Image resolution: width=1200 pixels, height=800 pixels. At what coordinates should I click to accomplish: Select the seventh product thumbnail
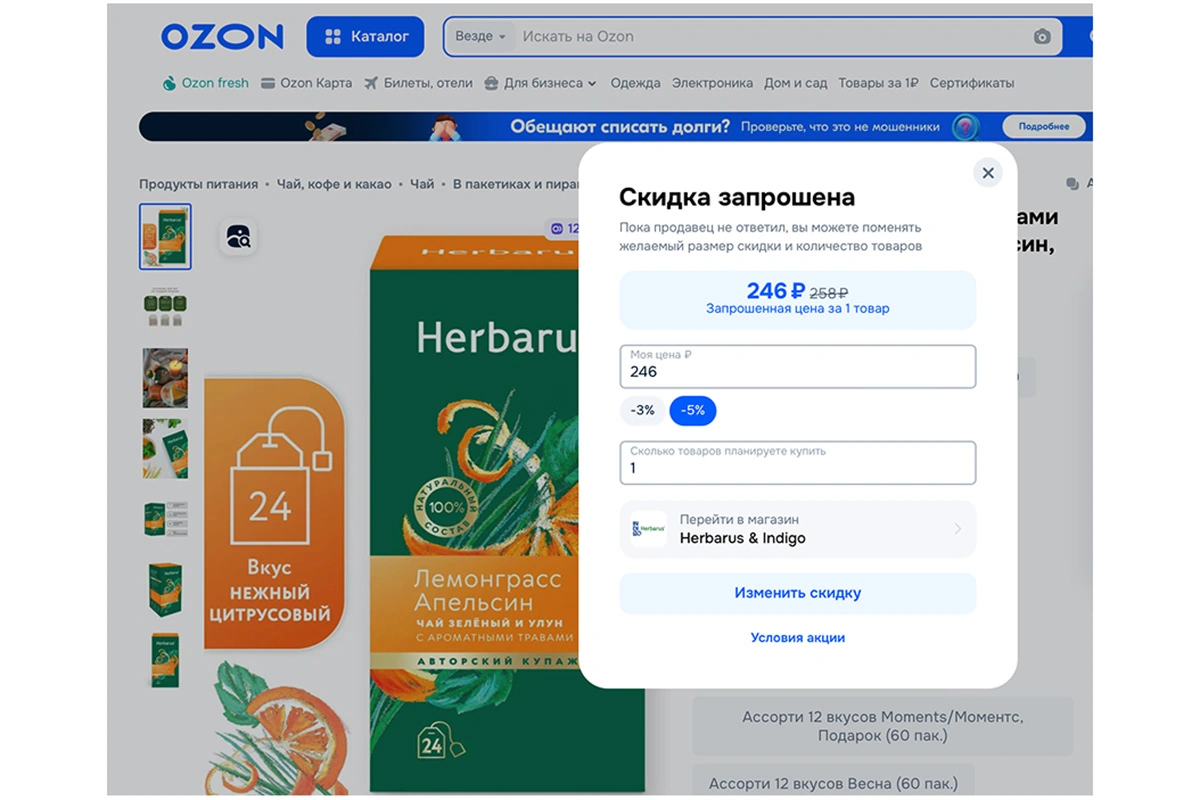click(x=165, y=660)
